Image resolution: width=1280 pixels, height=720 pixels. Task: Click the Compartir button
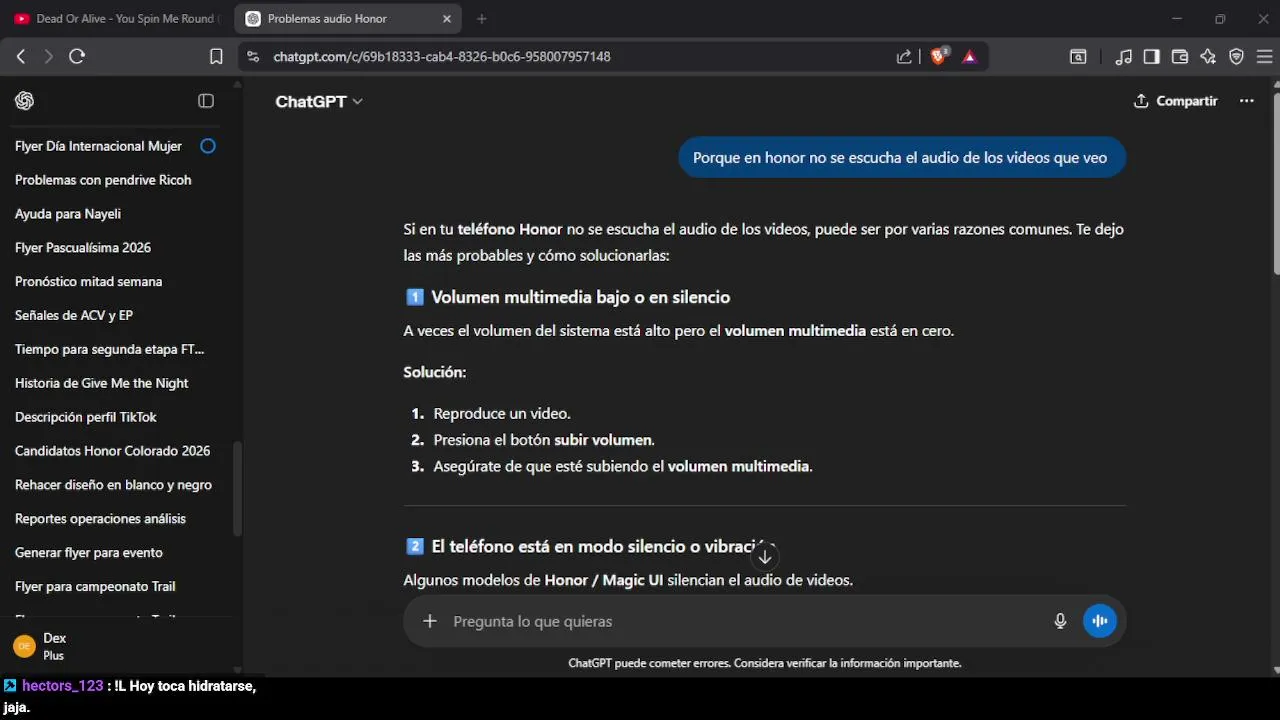point(1175,101)
